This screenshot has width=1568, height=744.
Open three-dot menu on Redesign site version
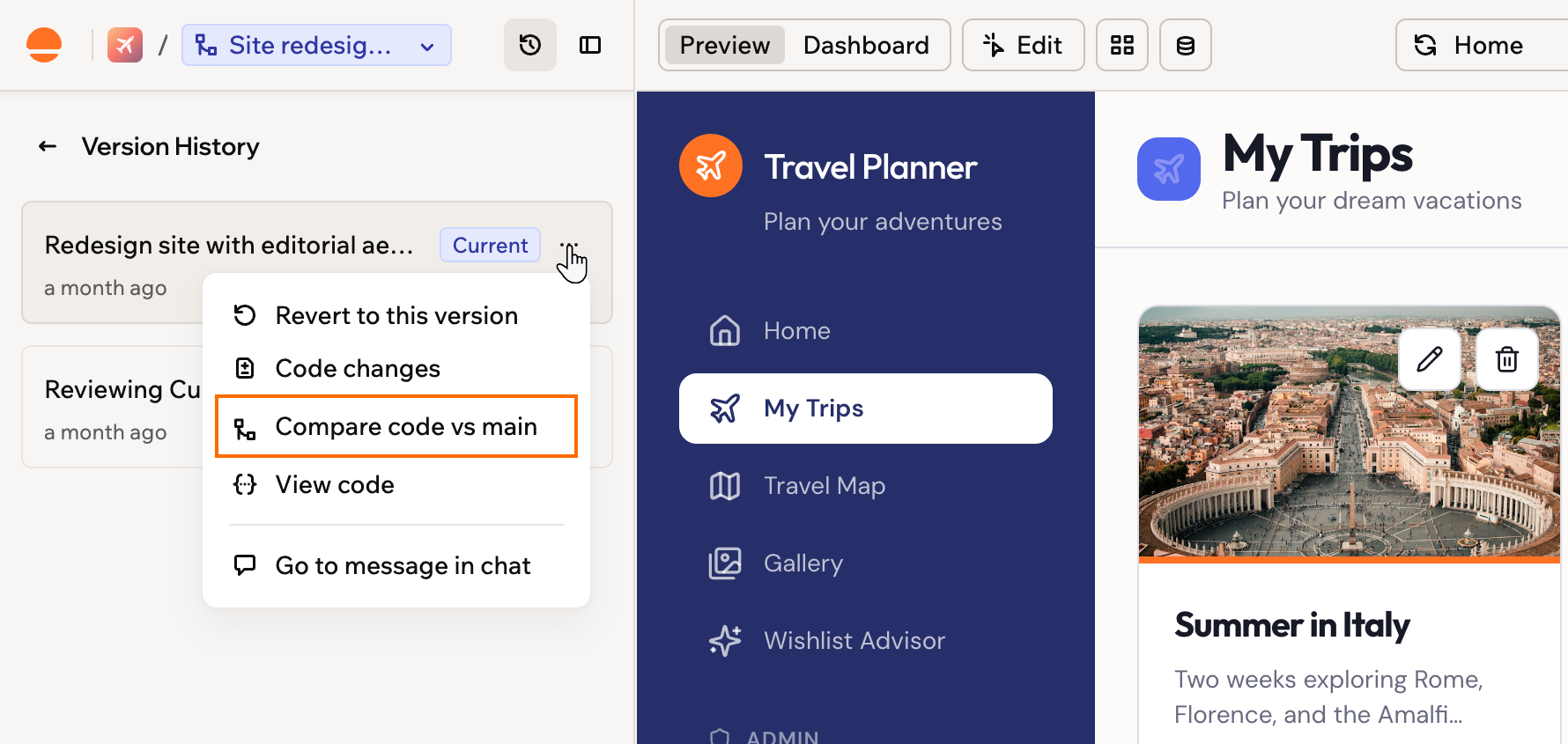point(569,246)
